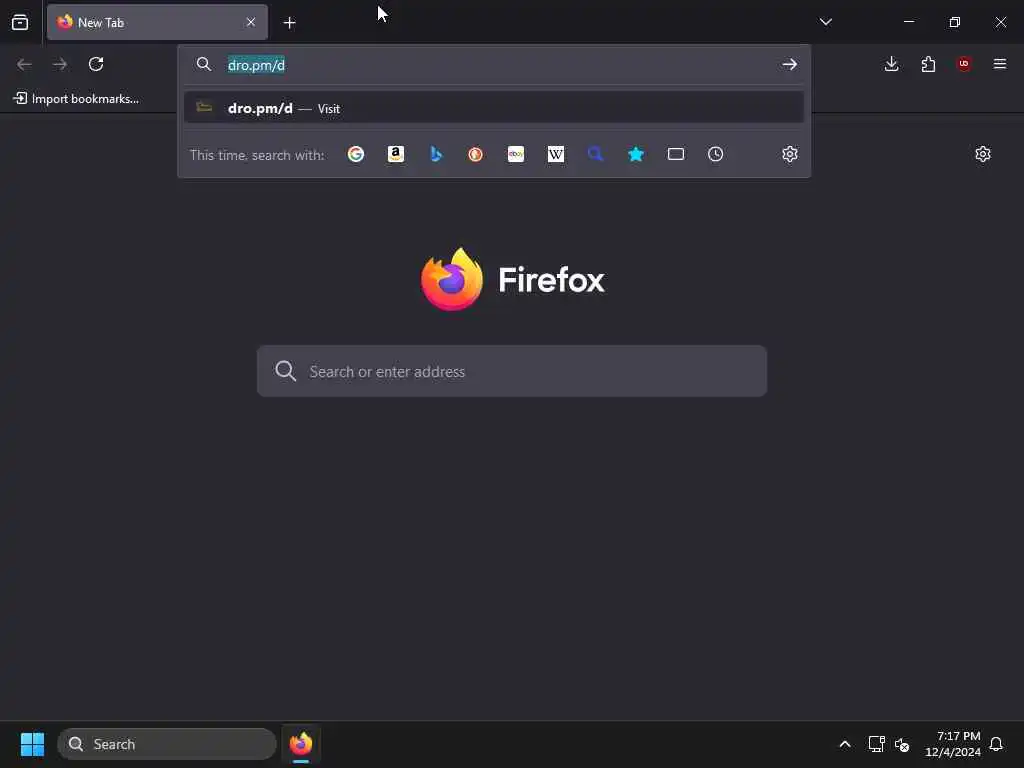Viewport: 1024px width, 768px height.
Task: Go back one page
Action: pos(24,64)
